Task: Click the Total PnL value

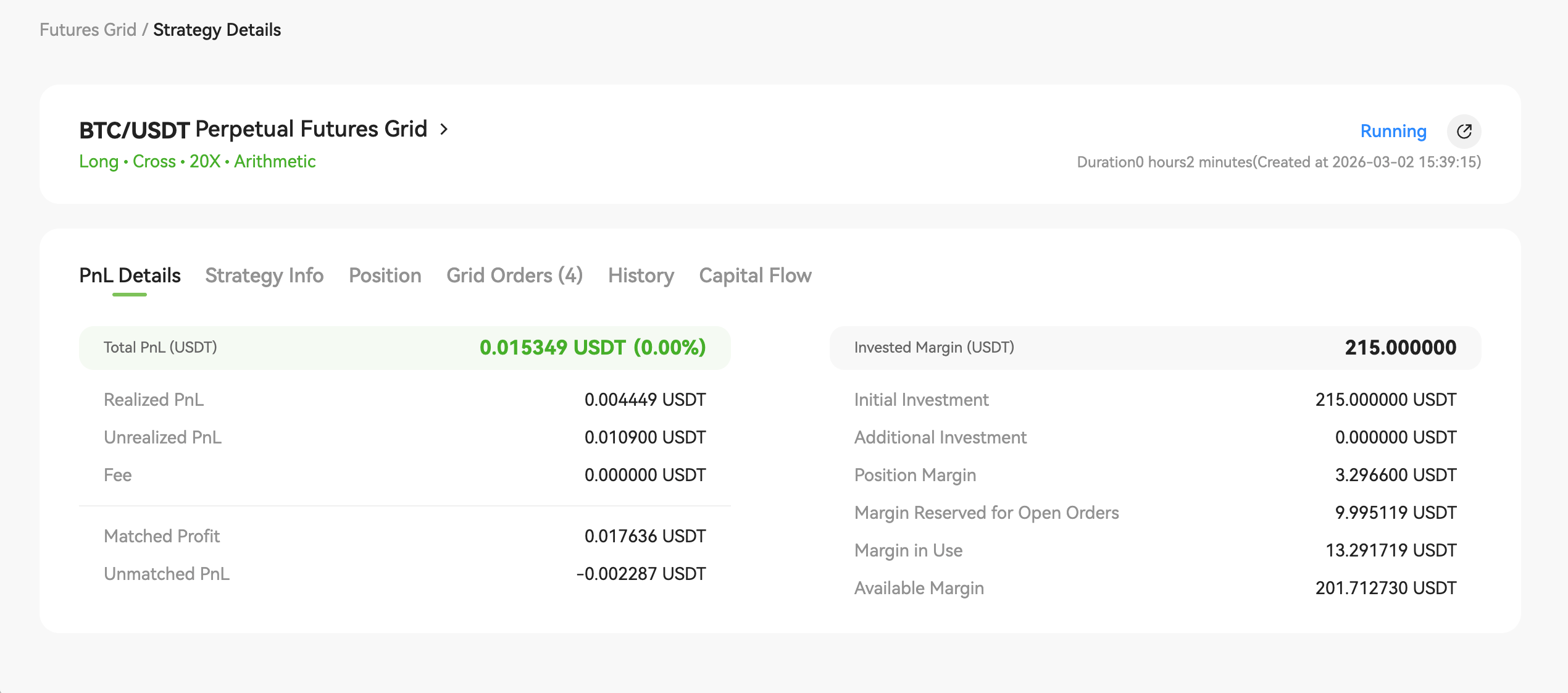Action: (592, 348)
